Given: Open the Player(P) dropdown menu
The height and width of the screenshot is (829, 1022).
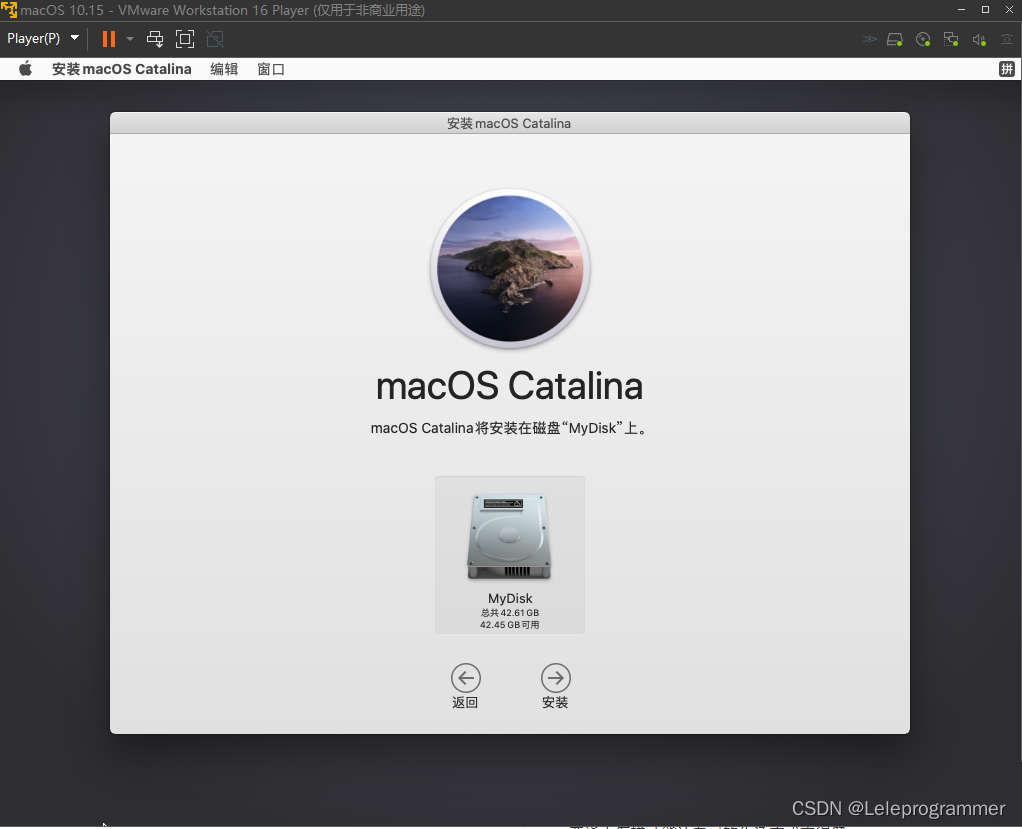Looking at the screenshot, I should coord(43,38).
